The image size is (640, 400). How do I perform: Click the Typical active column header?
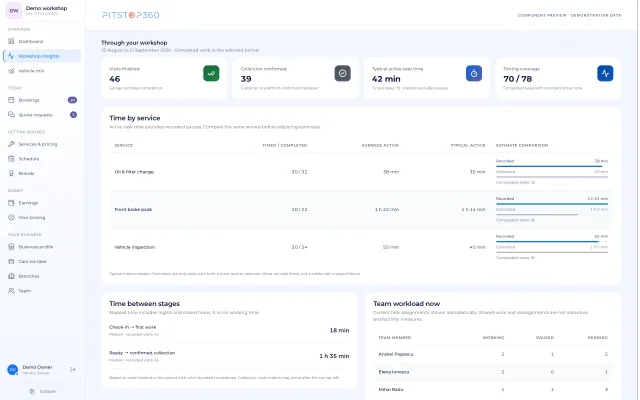(x=468, y=145)
